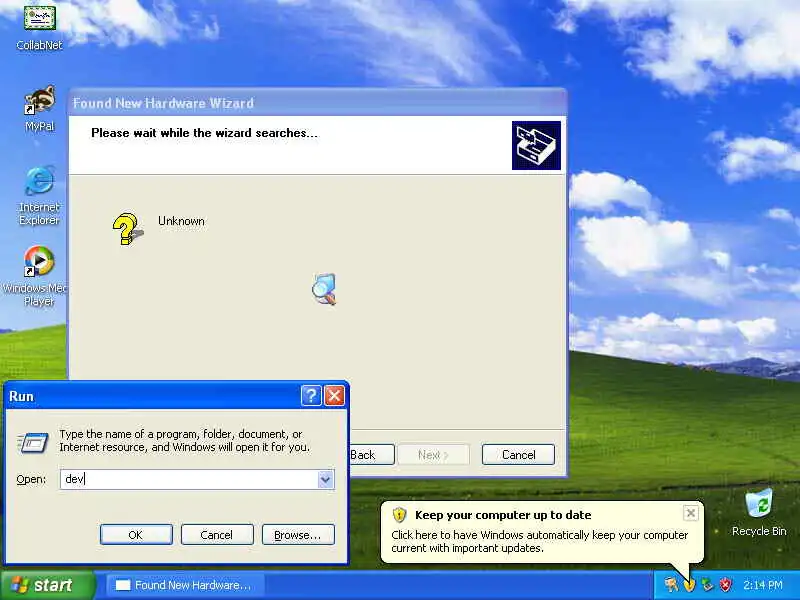Click the Unknown device label in wizard
Screen dimensions: 800x600
pyautogui.click(x=181, y=221)
